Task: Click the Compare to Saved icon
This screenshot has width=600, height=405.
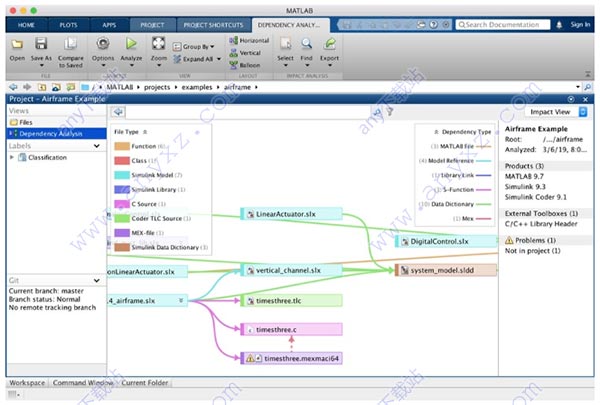Action: pos(70,44)
